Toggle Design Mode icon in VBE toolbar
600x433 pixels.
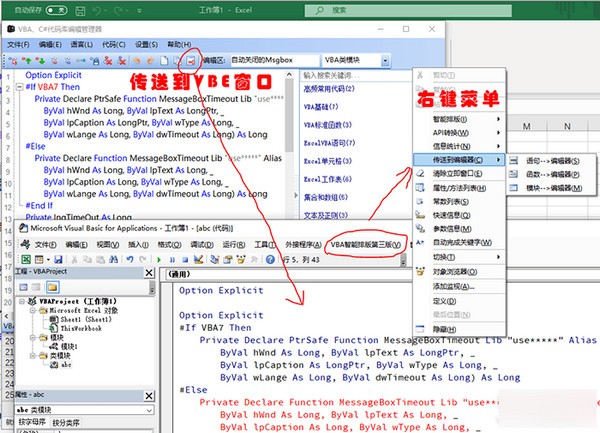point(198,259)
